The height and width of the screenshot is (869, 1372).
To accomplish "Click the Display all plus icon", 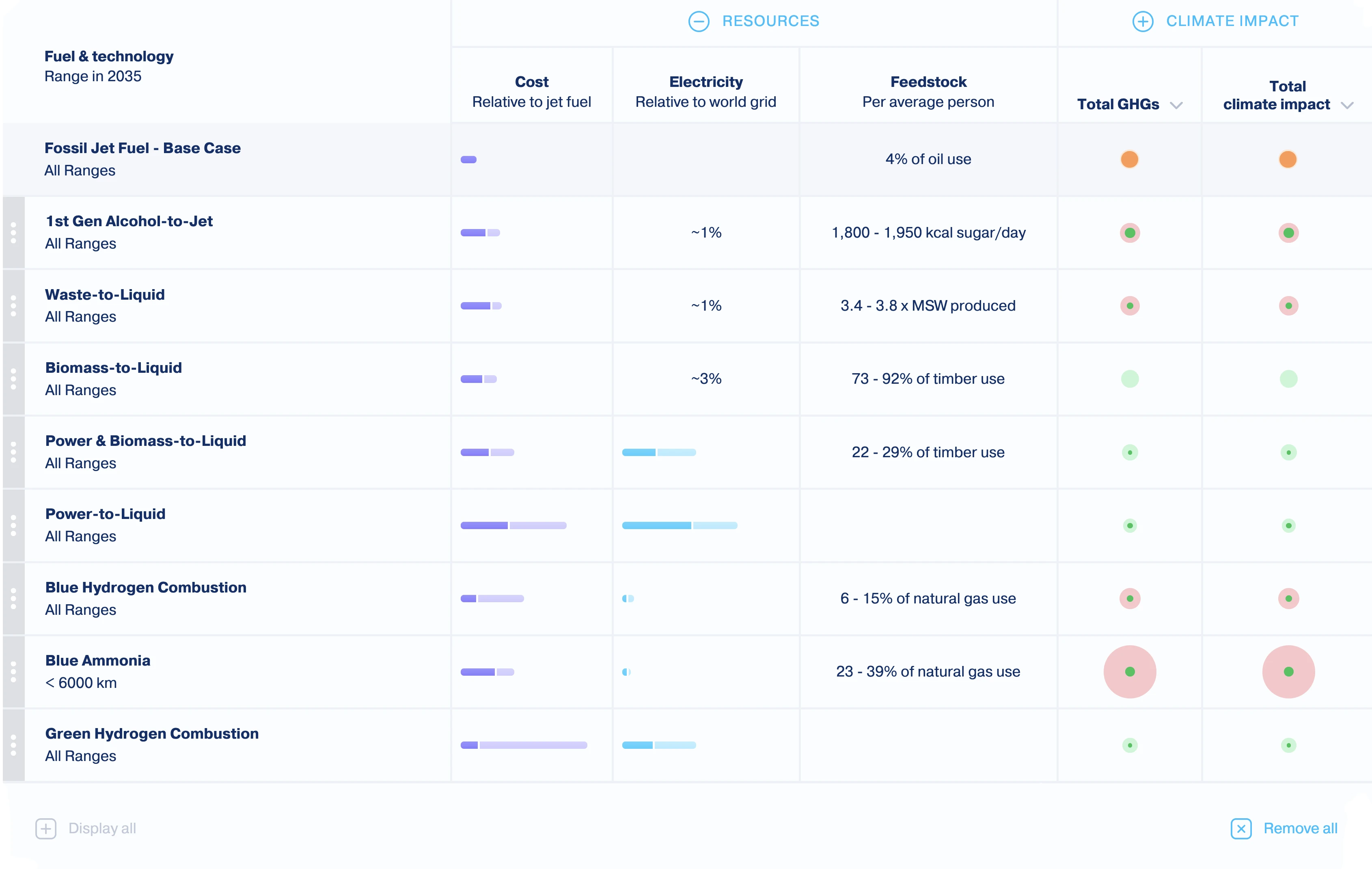I will [45, 828].
